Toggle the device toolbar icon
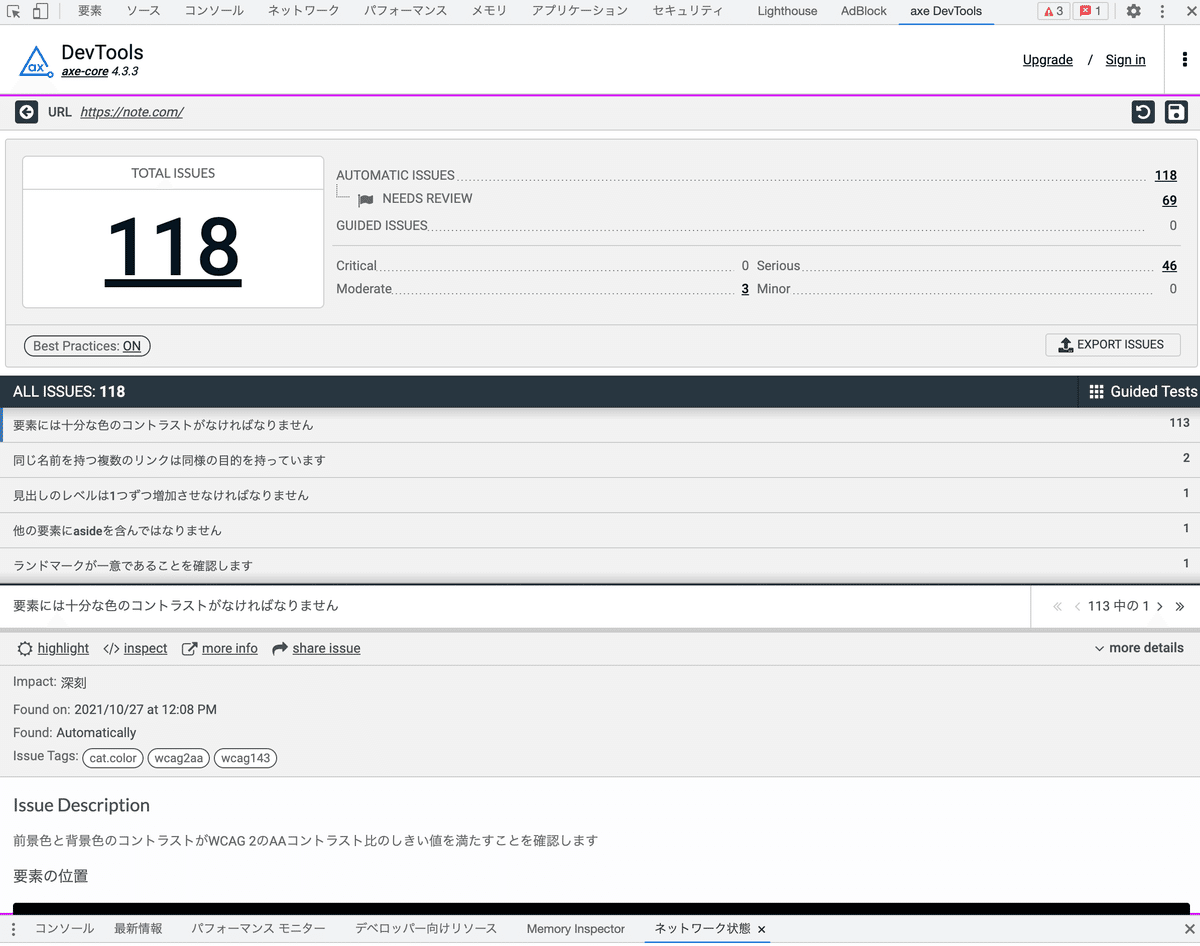1200x946 pixels. click(38, 11)
